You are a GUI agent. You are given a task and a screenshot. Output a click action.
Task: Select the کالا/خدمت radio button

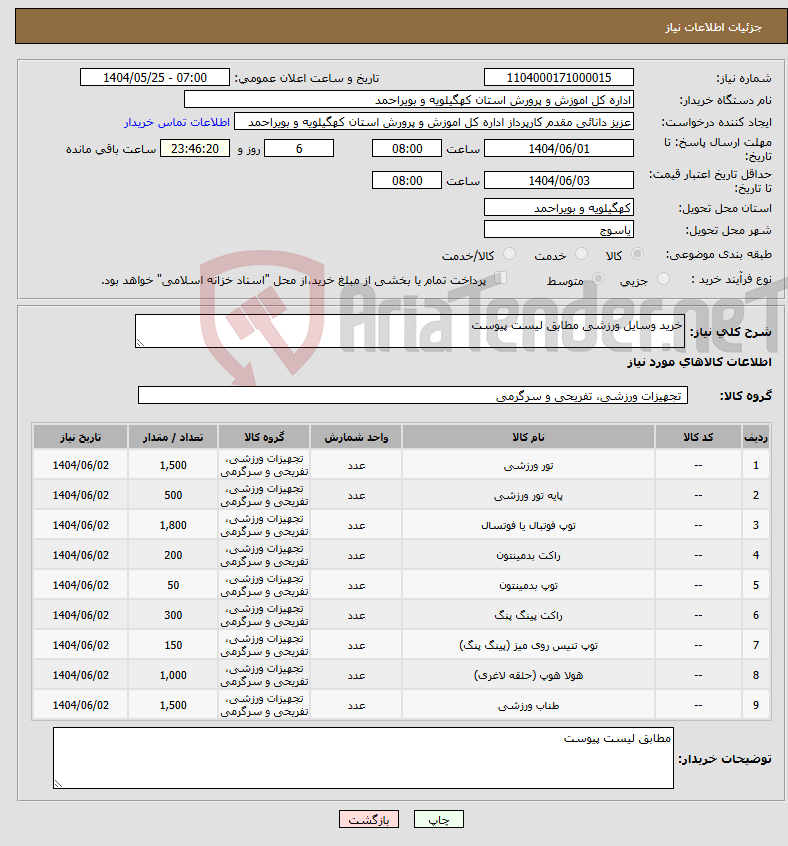(509, 254)
